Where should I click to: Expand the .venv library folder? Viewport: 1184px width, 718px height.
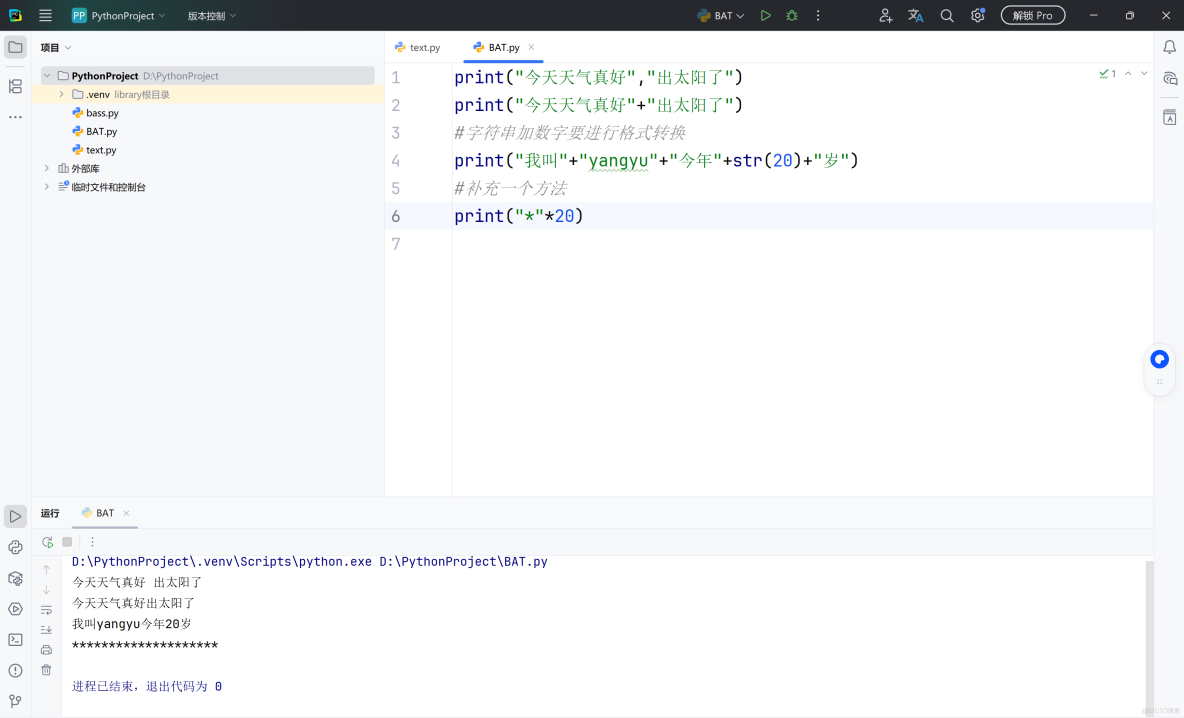coord(60,93)
